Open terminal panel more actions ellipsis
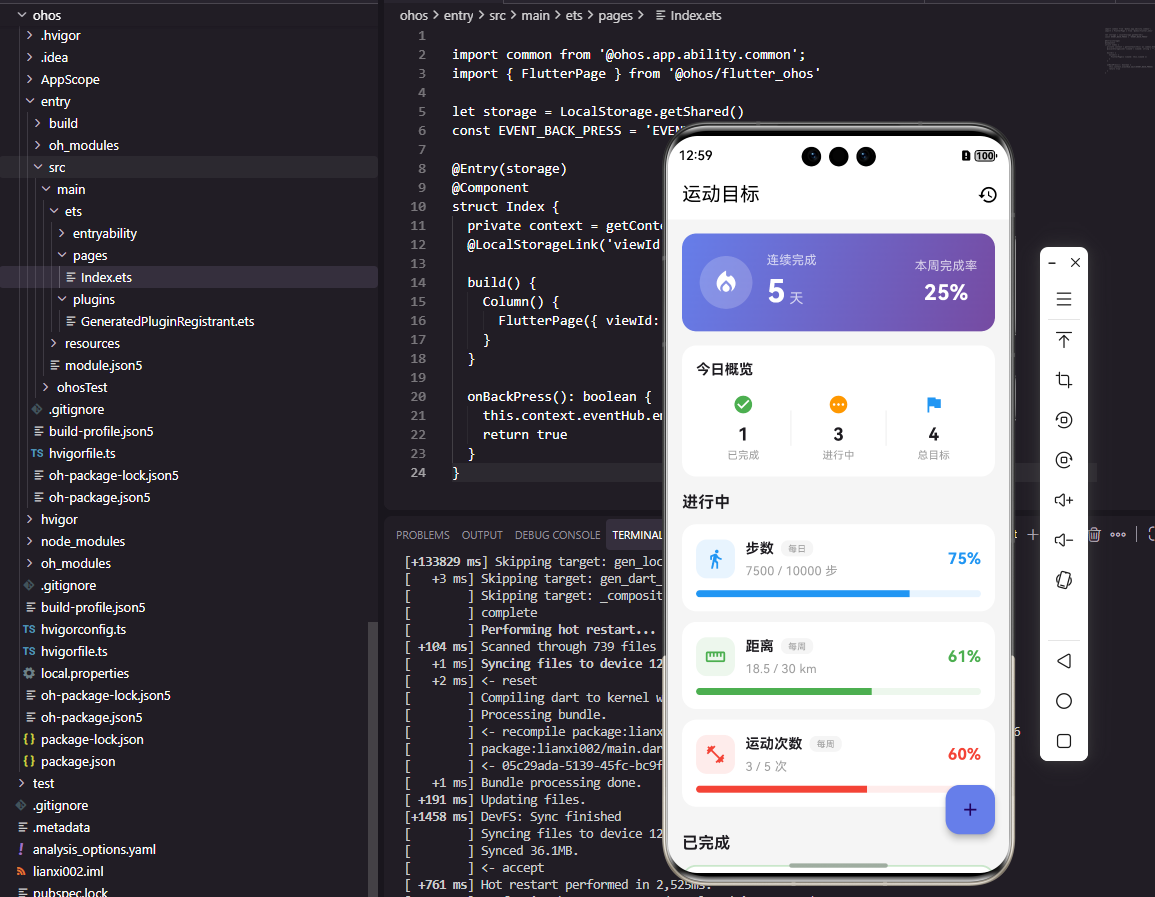The image size is (1155, 897). [1117, 535]
